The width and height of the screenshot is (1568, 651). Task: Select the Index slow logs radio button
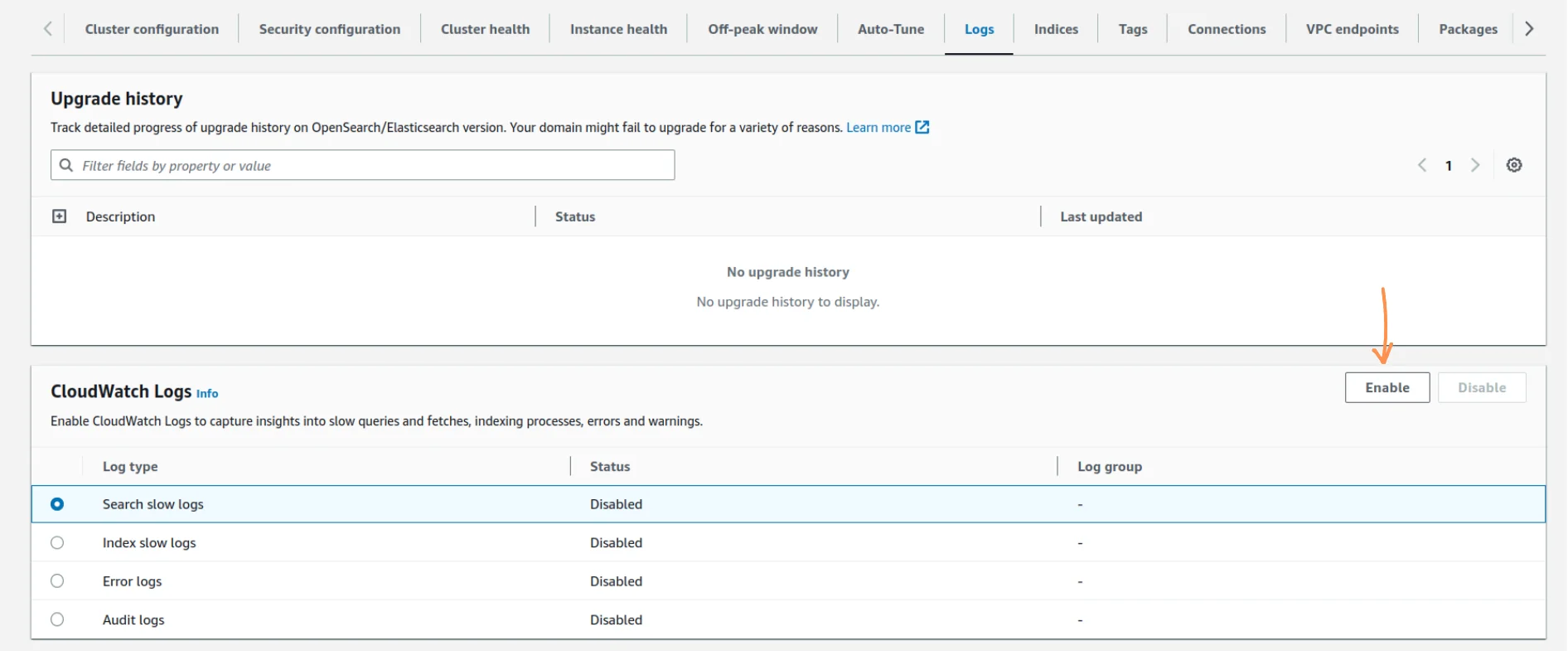point(57,542)
